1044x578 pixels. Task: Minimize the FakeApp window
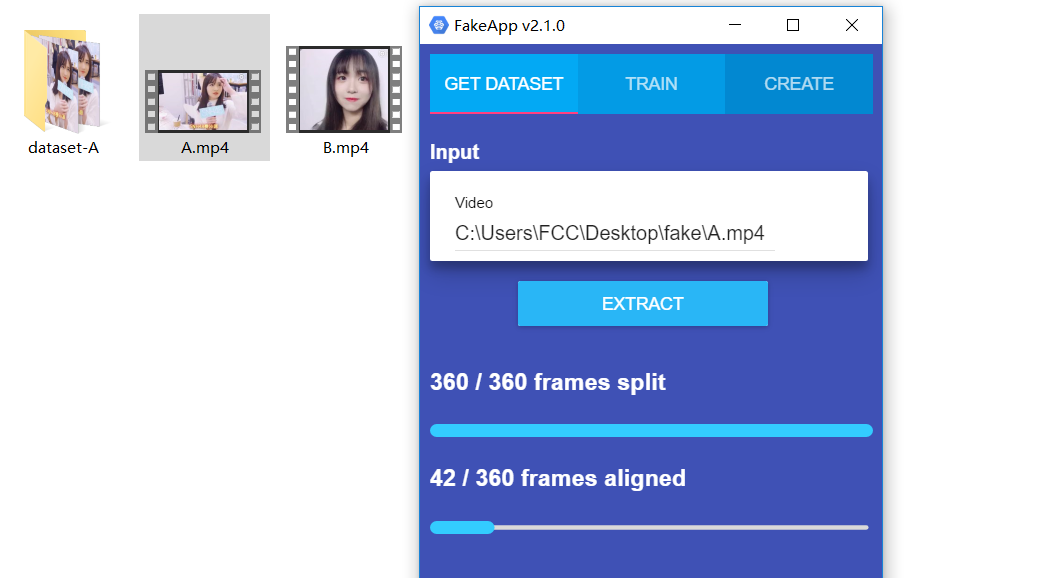(x=735, y=25)
